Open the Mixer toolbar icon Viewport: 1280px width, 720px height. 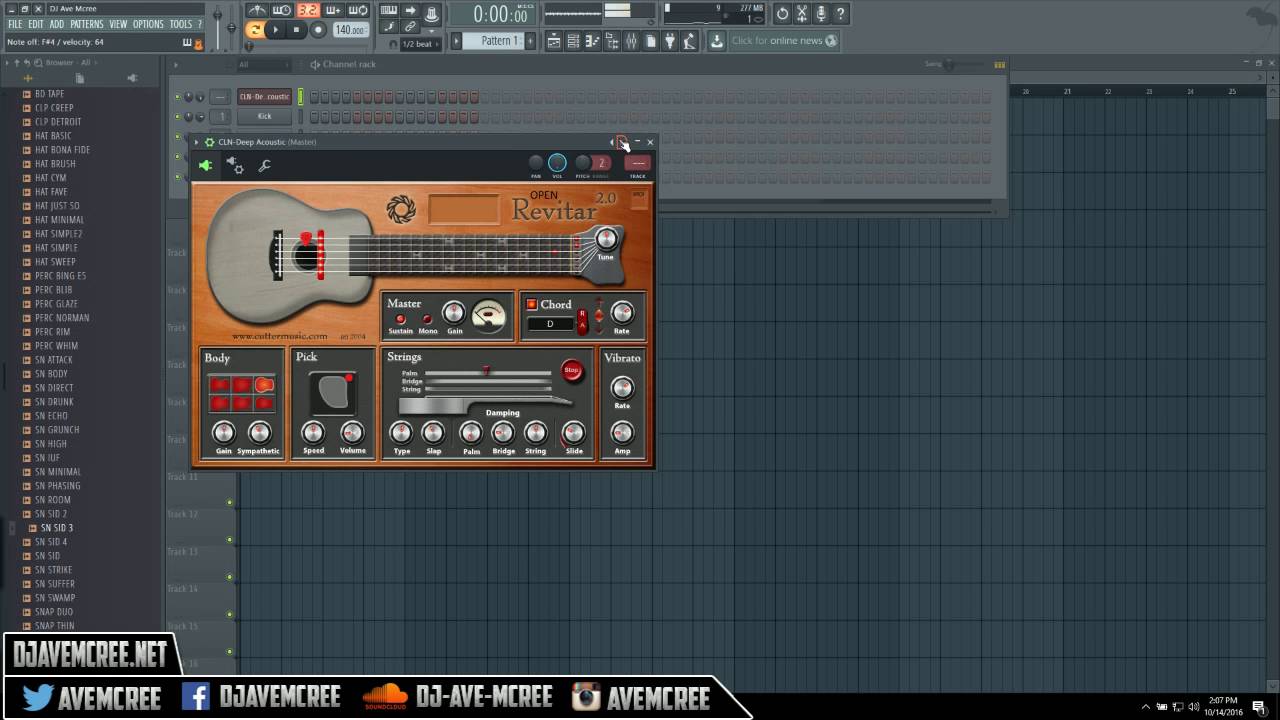pyautogui.click(x=631, y=41)
